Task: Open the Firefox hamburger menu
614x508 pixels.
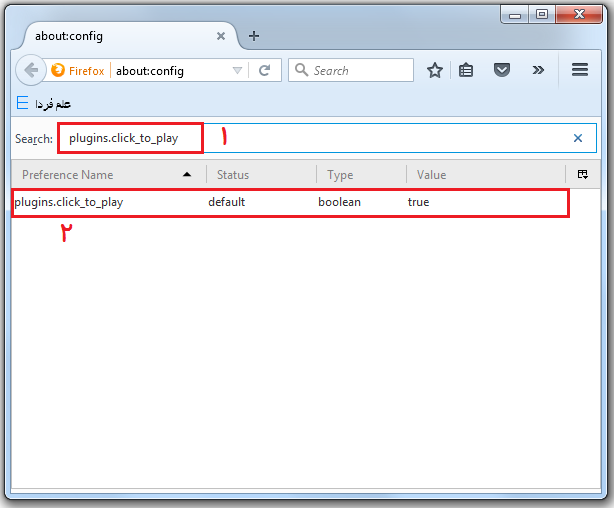Action: click(x=579, y=70)
